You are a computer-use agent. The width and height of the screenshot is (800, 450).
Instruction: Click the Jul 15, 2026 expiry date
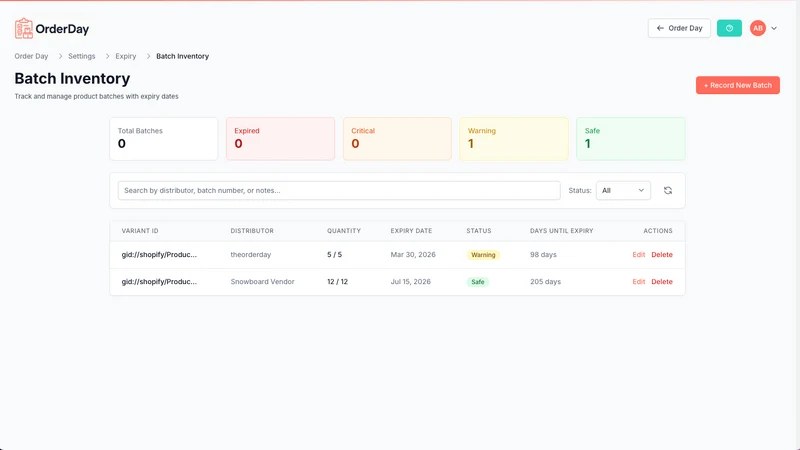(x=410, y=282)
